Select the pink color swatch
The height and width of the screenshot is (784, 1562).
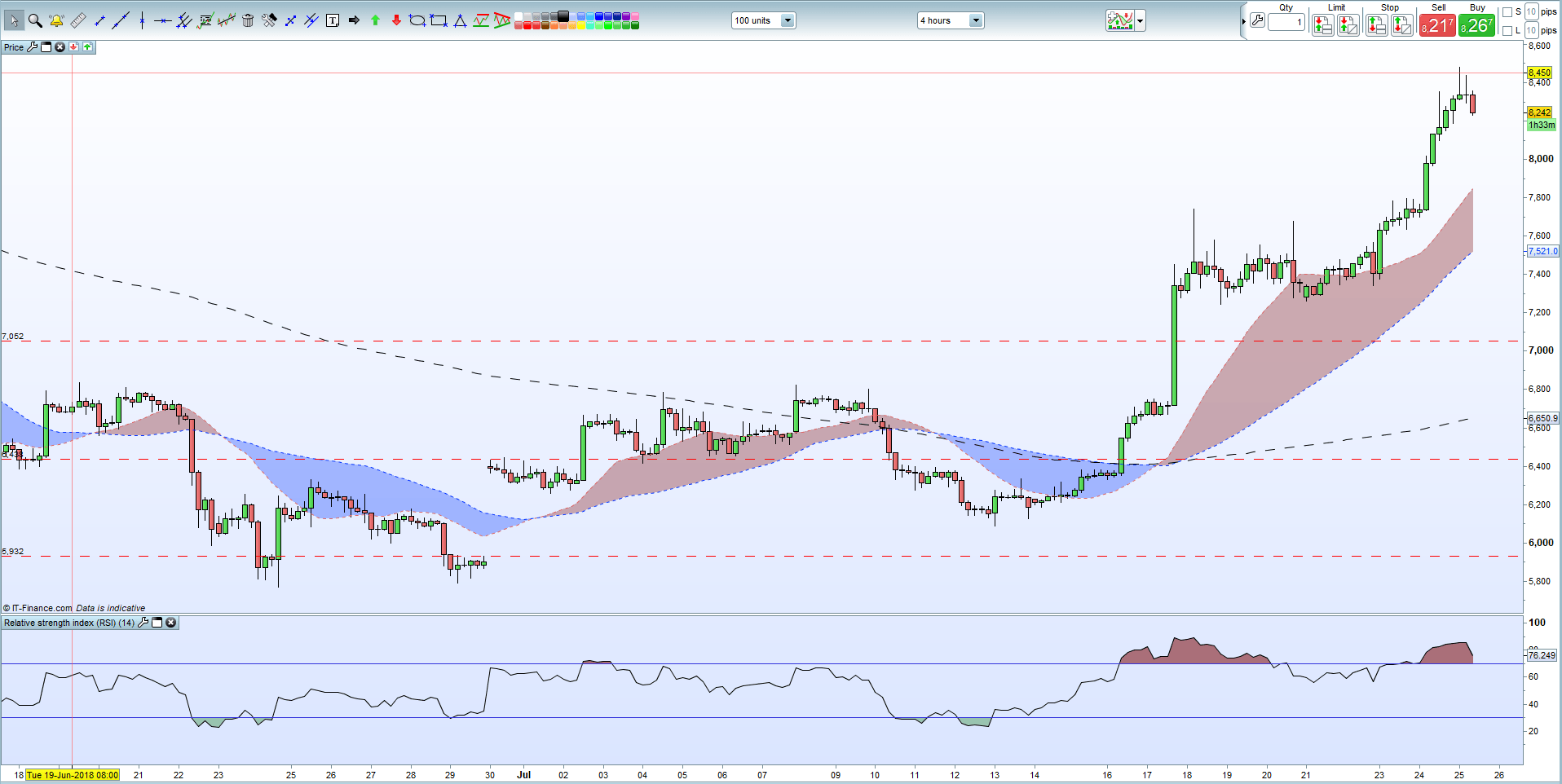tap(635, 15)
